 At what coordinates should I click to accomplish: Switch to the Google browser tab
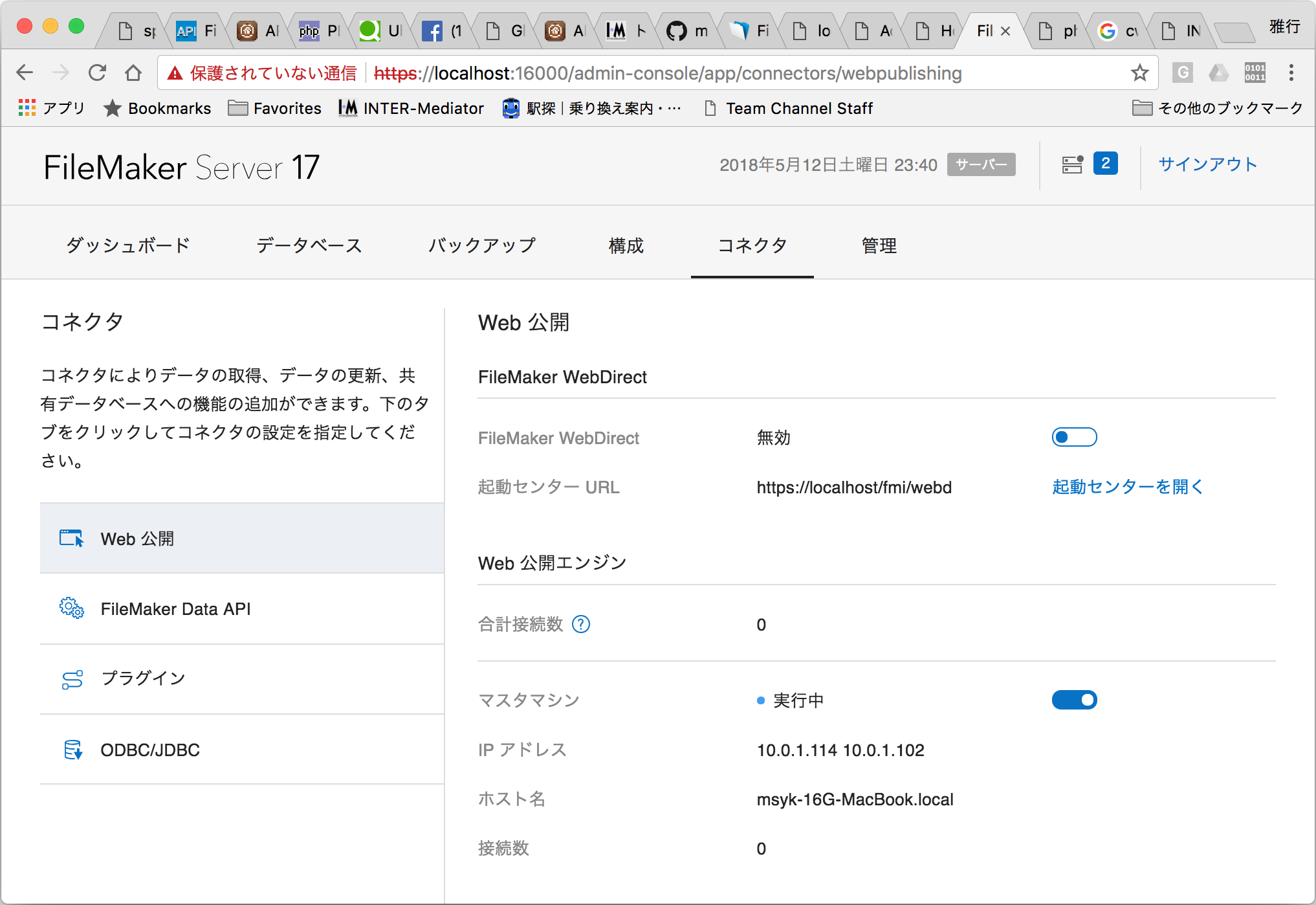click(1119, 30)
